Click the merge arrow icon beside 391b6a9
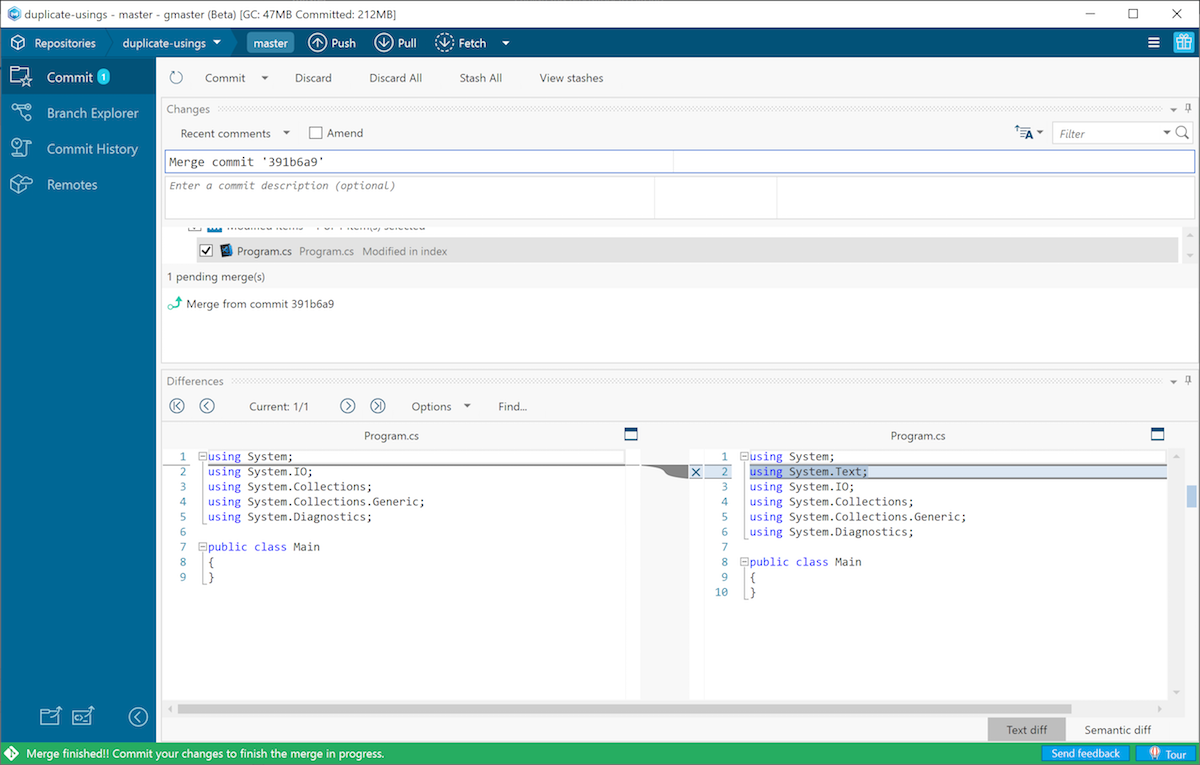The width and height of the screenshot is (1200, 765). pos(175,304)
